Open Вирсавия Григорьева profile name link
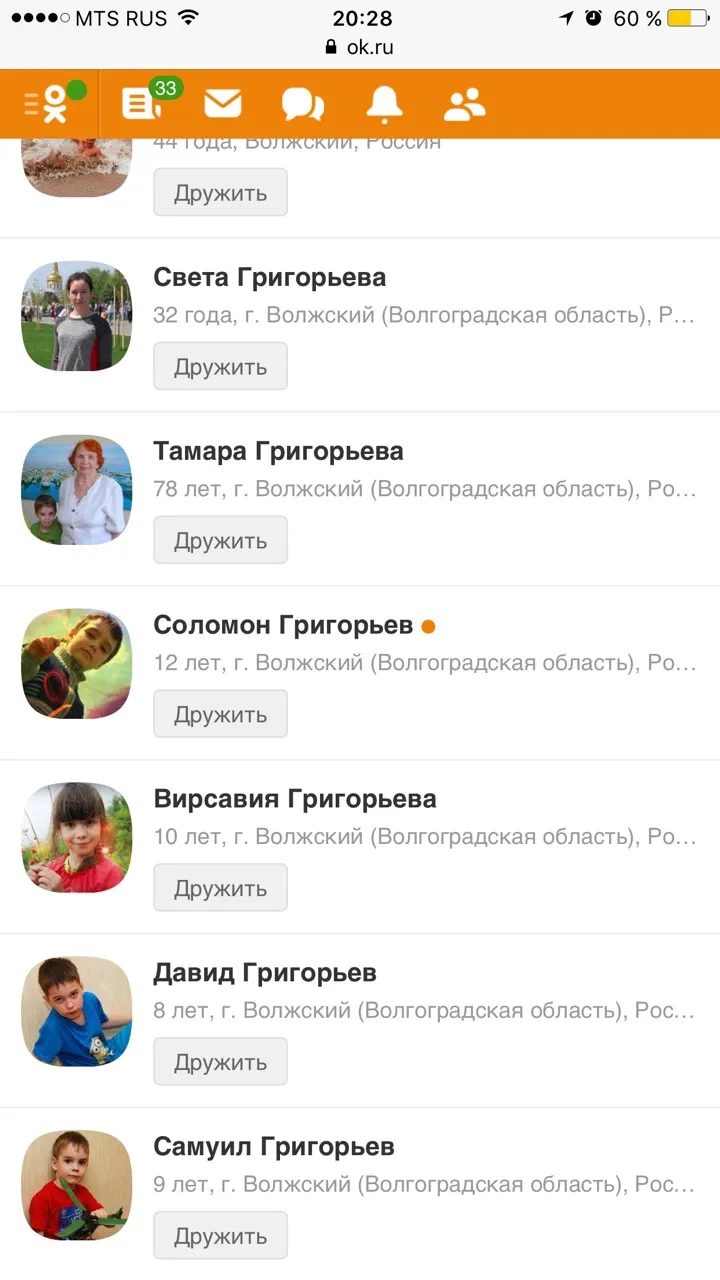 tap(295, 799)
